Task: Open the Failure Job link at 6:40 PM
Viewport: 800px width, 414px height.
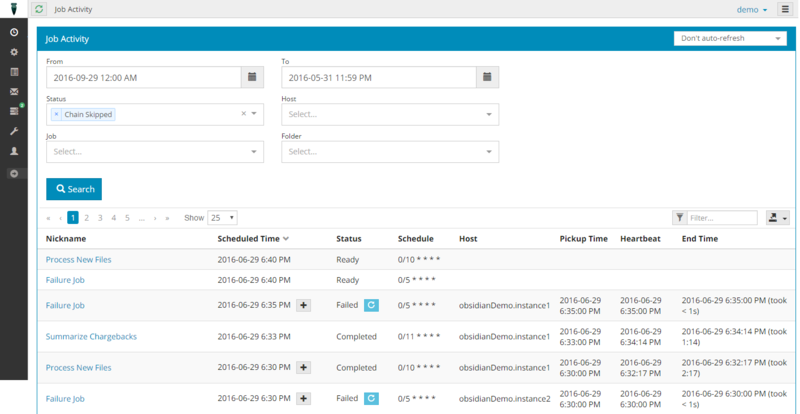Action: 65,280
